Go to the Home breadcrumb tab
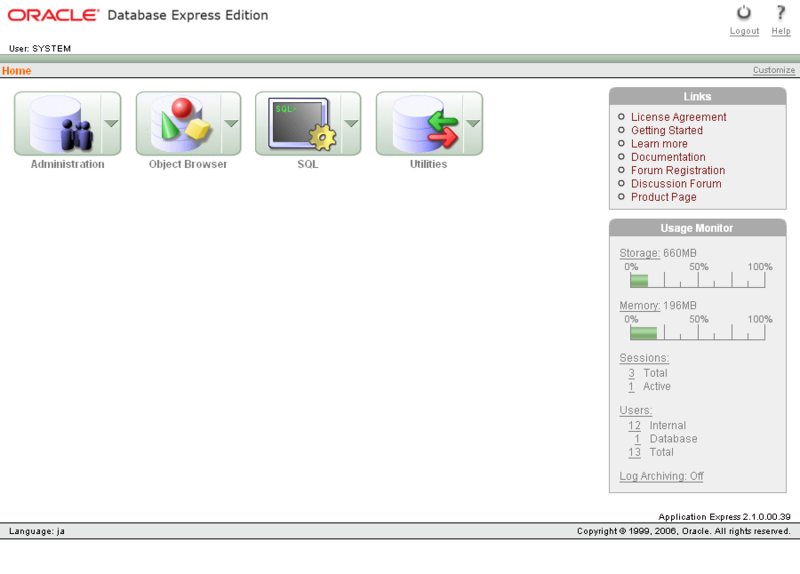This screenshot has width=800, height=574. point(16,70)
